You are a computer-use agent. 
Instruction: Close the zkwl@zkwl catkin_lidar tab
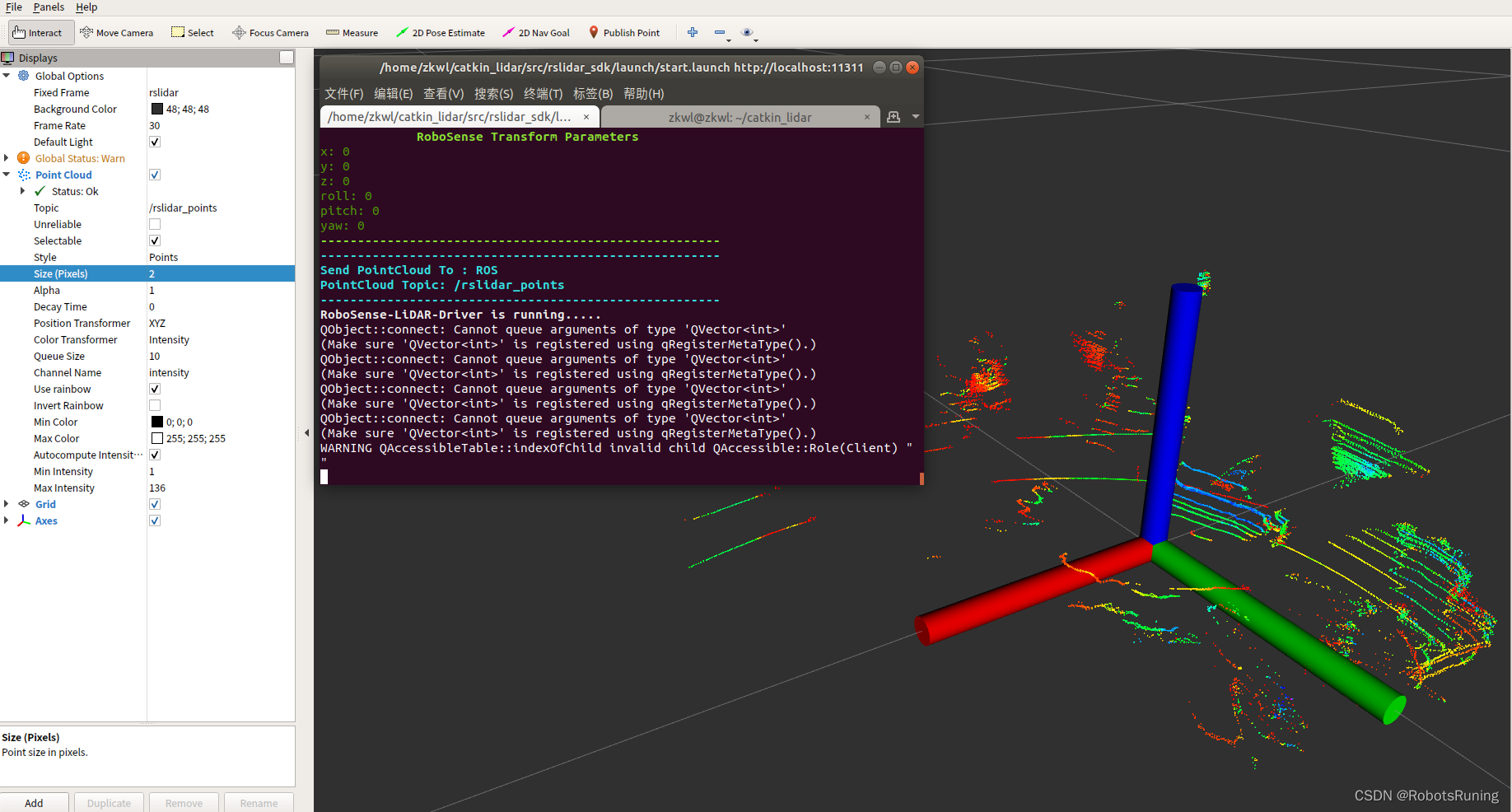point(867,117)
